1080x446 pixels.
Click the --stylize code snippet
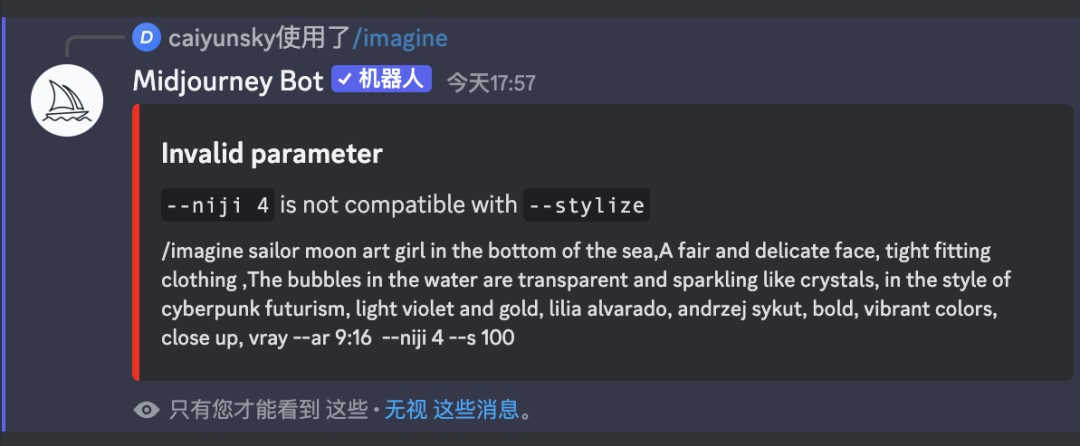click(x=586, y=206)
